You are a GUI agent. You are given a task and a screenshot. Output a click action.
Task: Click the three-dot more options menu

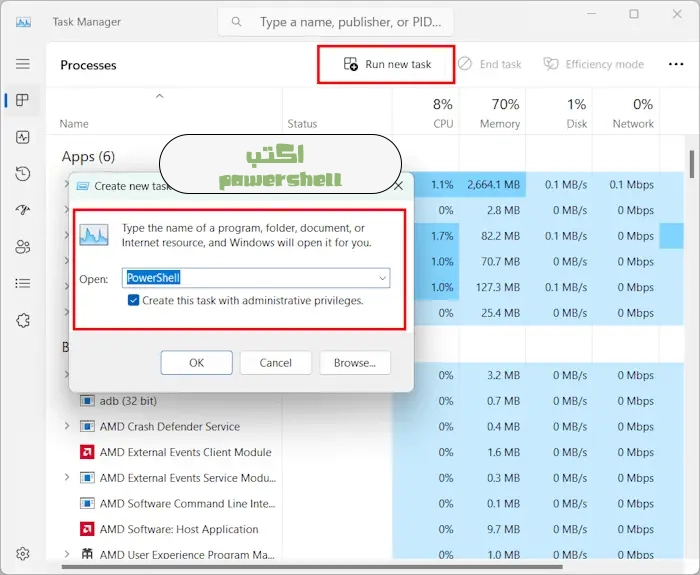pyautogui.click(x=677, y=64)
